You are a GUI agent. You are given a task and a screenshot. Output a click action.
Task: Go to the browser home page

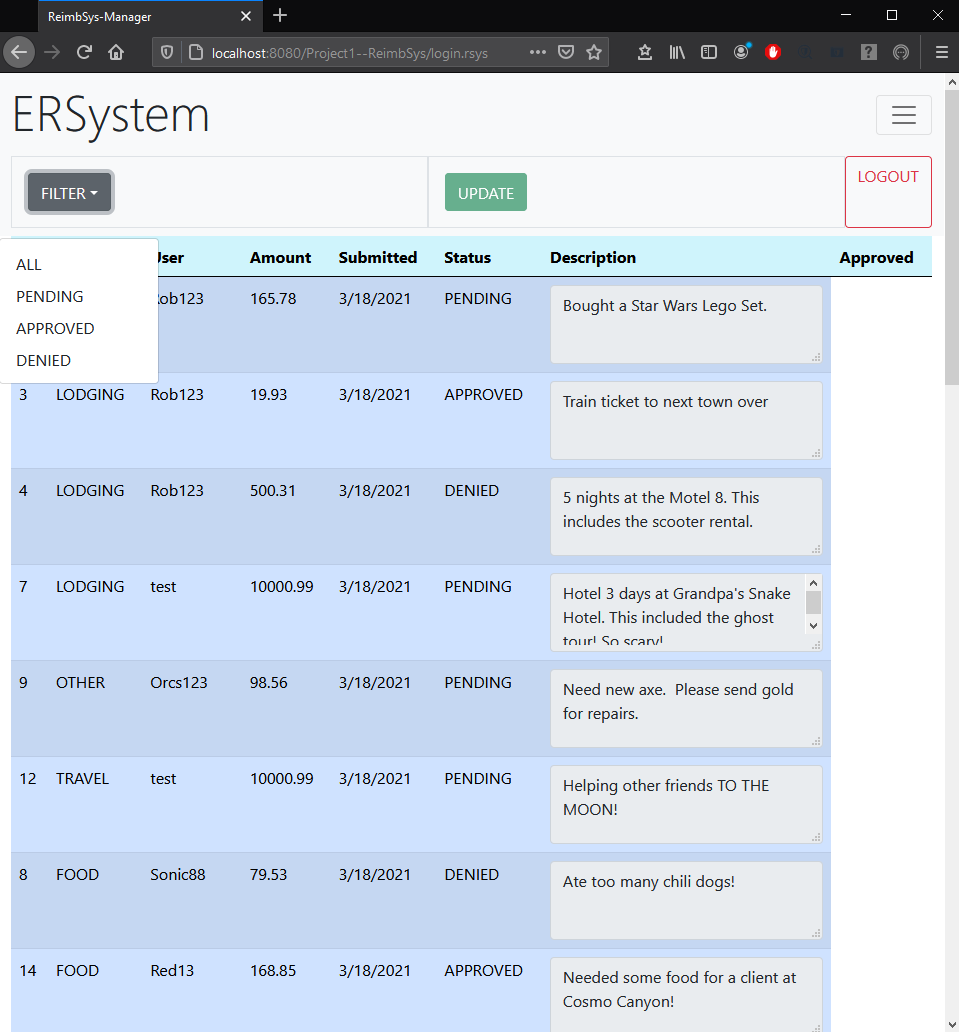point(115,52)
